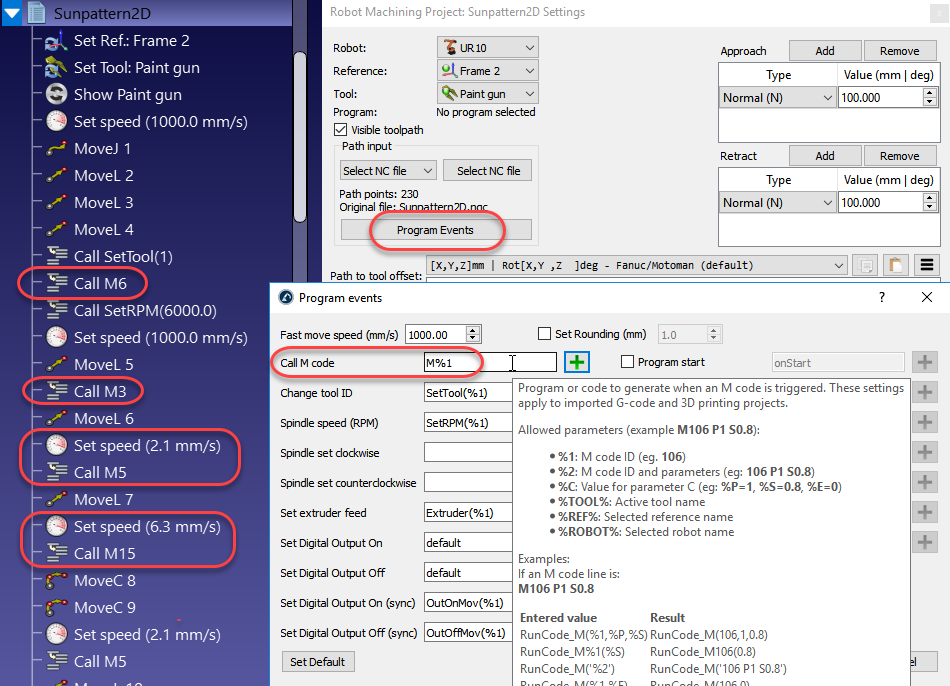
Task: Click the Show Paint gun icon
Action: [x=56, y=95]
